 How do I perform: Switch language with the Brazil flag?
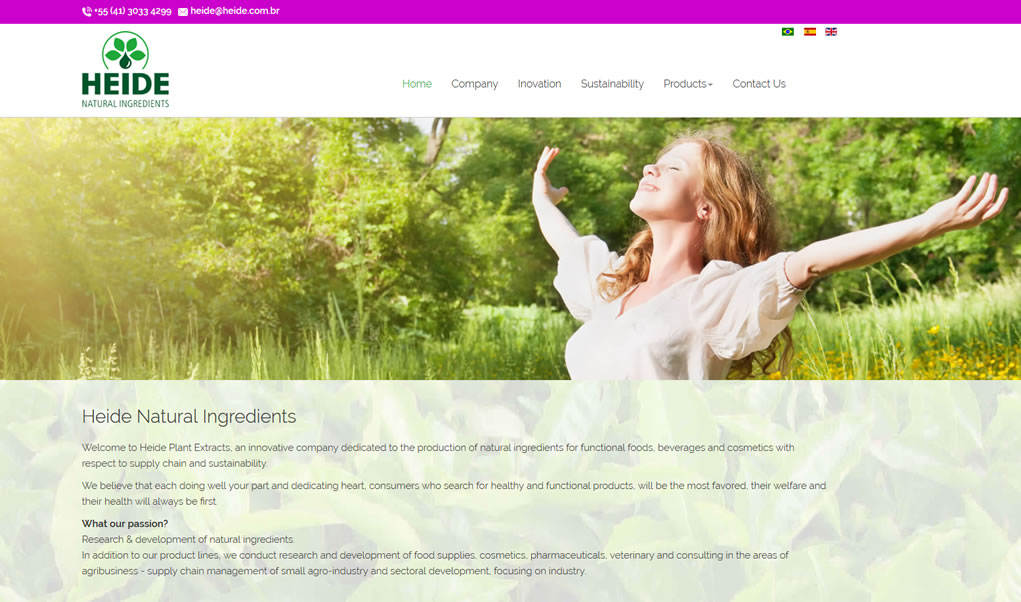788,31
